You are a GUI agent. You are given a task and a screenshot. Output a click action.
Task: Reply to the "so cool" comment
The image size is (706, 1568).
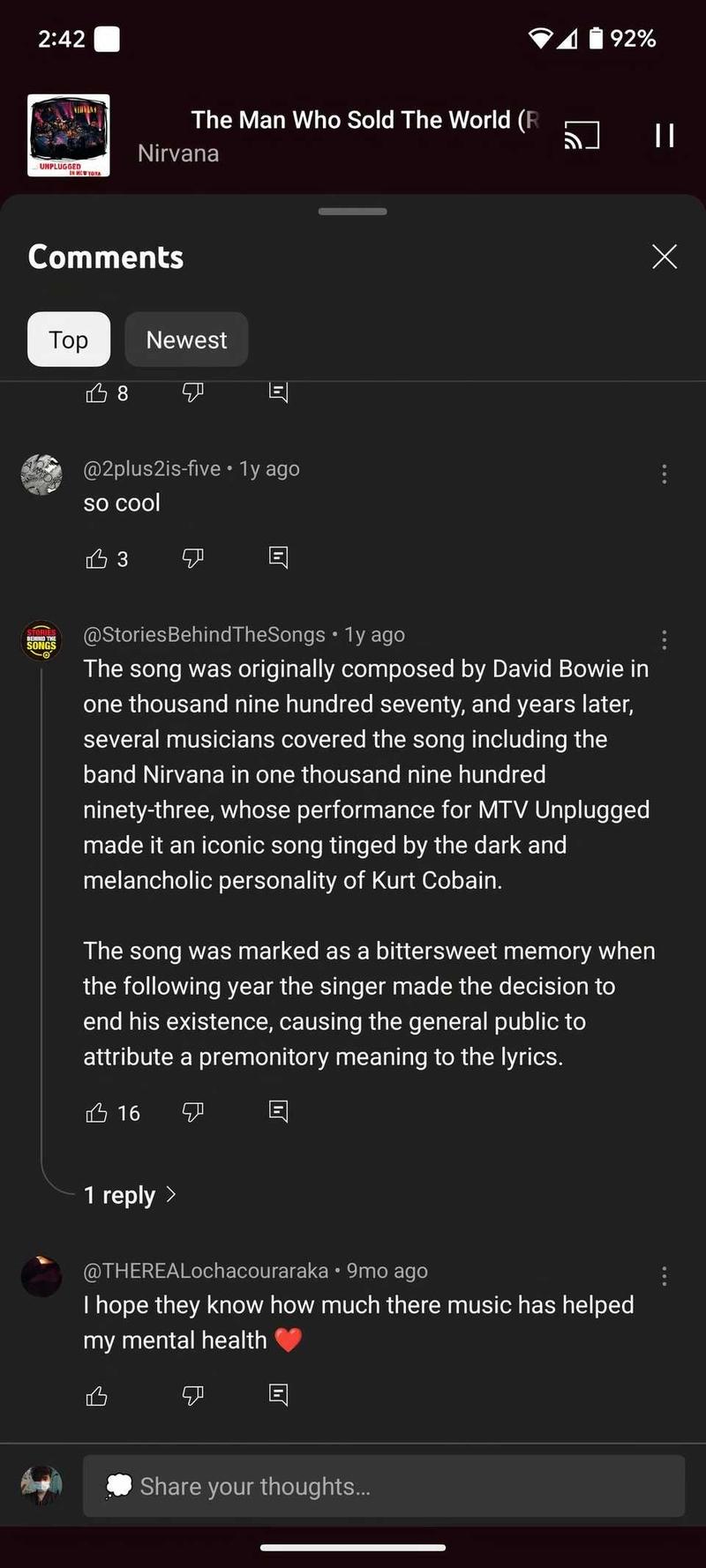[x=278, y=557]
